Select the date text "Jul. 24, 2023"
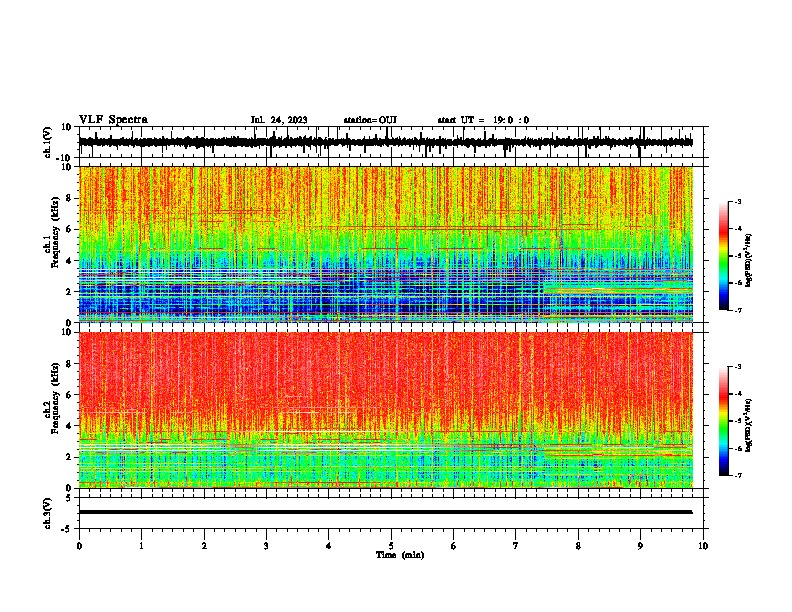The image size is (792, 612). click(279, 120)
